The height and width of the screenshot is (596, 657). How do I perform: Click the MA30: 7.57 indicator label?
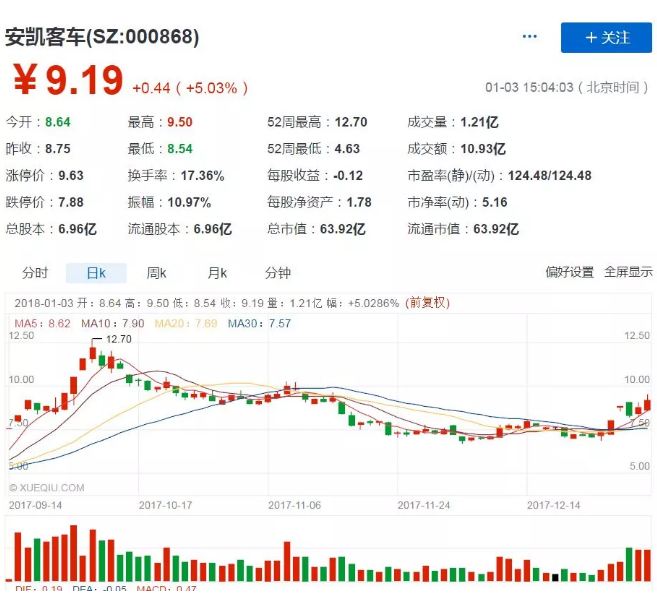click(x=259, y=323)
